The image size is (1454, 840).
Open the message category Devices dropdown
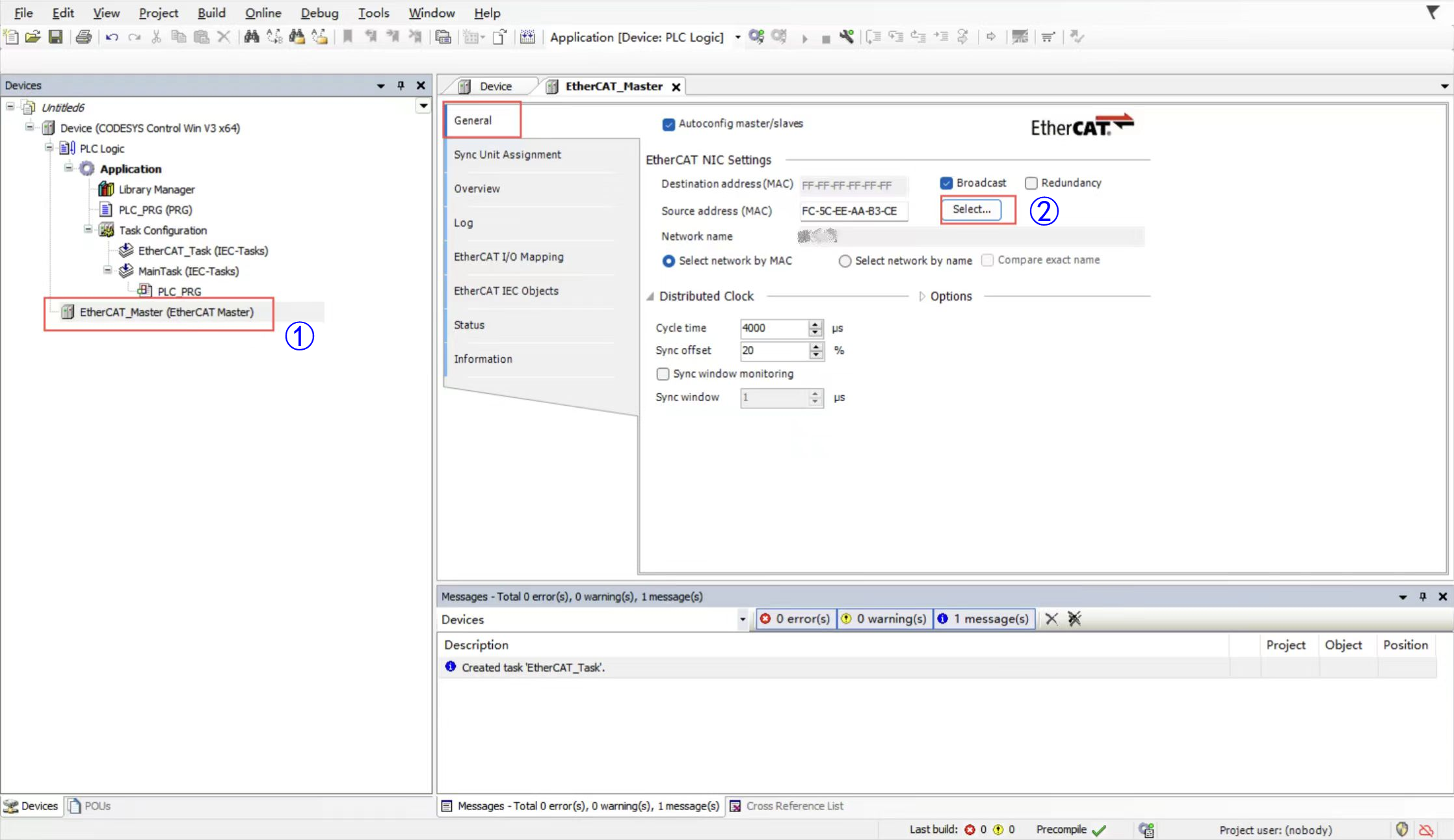[742, 620]
